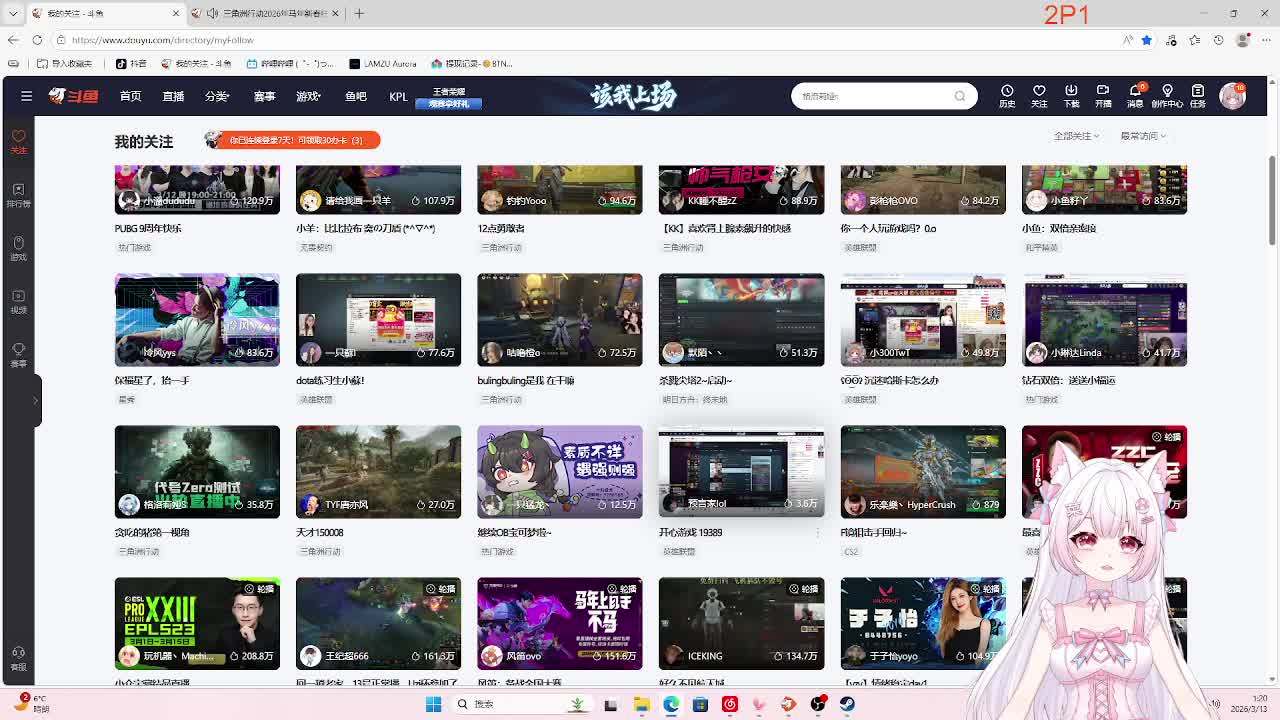Open 消息 messages bell icon

pyautogui.click(x=1134, y=95)
